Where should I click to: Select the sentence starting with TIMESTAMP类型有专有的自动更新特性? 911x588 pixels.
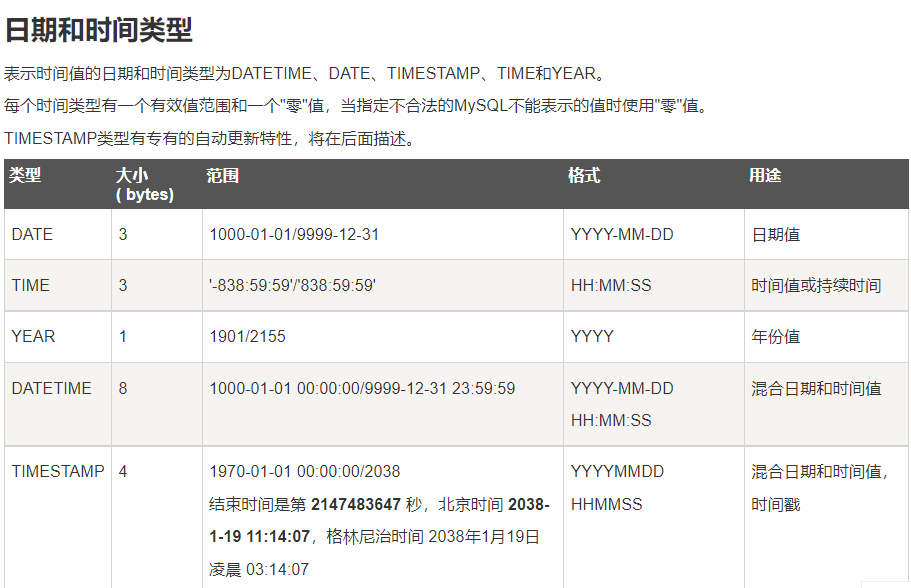click(x=209, y=139)
